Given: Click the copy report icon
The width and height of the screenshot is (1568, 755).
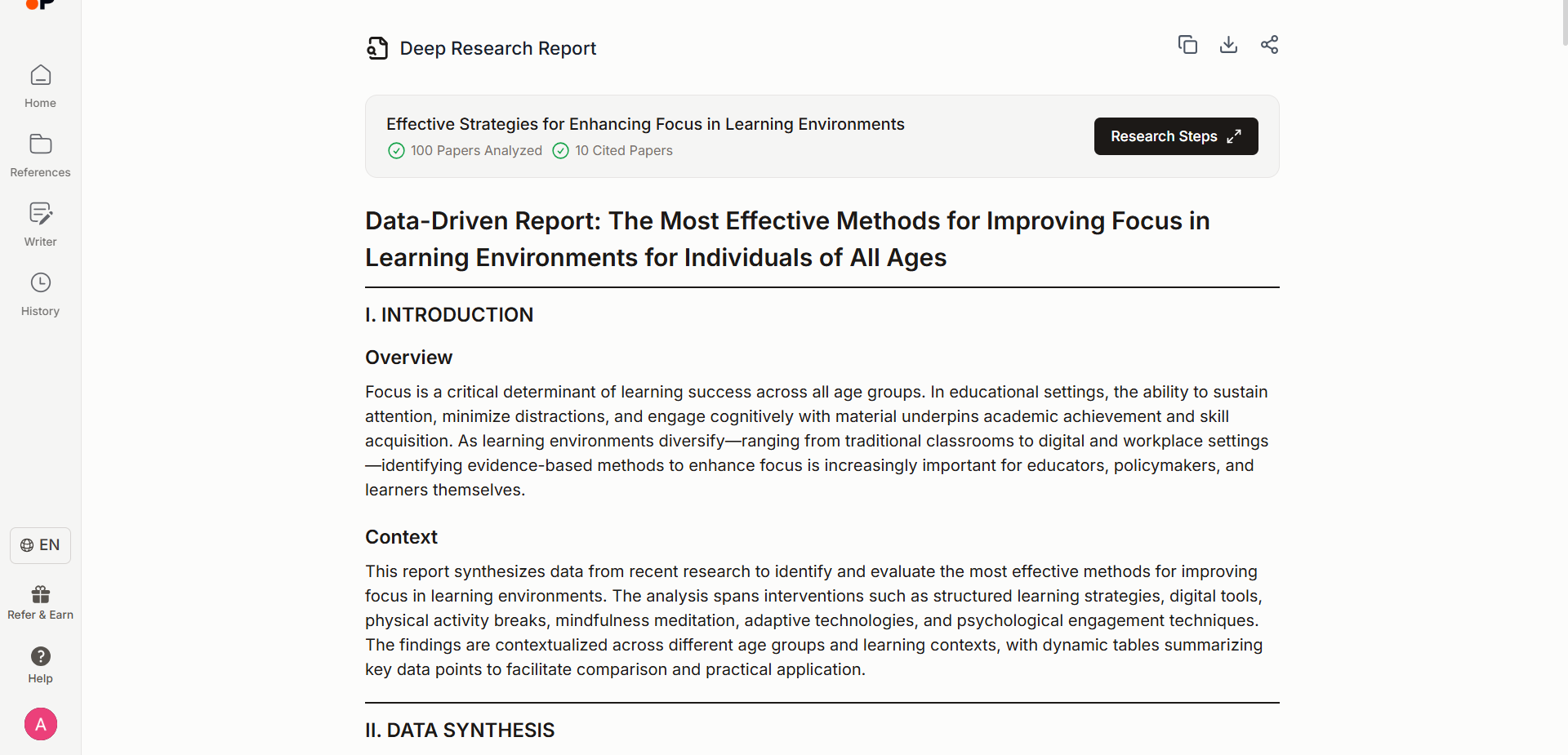Looking at the screenshot, I should tap(1187, 45).
